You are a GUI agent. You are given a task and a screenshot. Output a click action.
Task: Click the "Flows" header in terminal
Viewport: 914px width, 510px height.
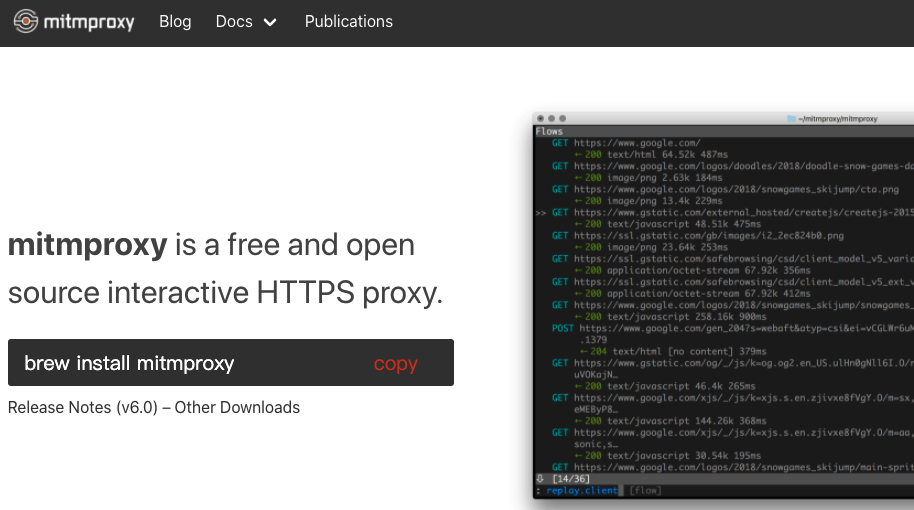click(549, 132)
